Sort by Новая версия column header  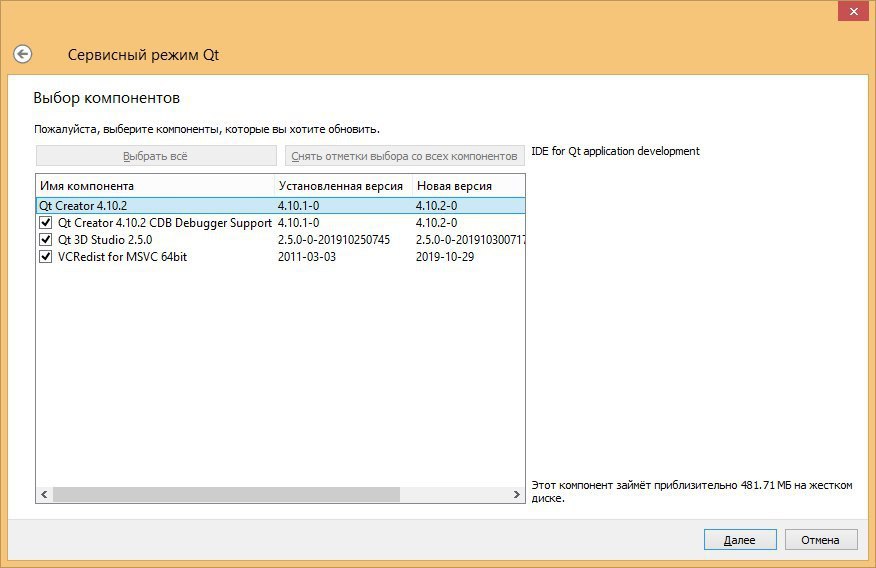[469, 185]
